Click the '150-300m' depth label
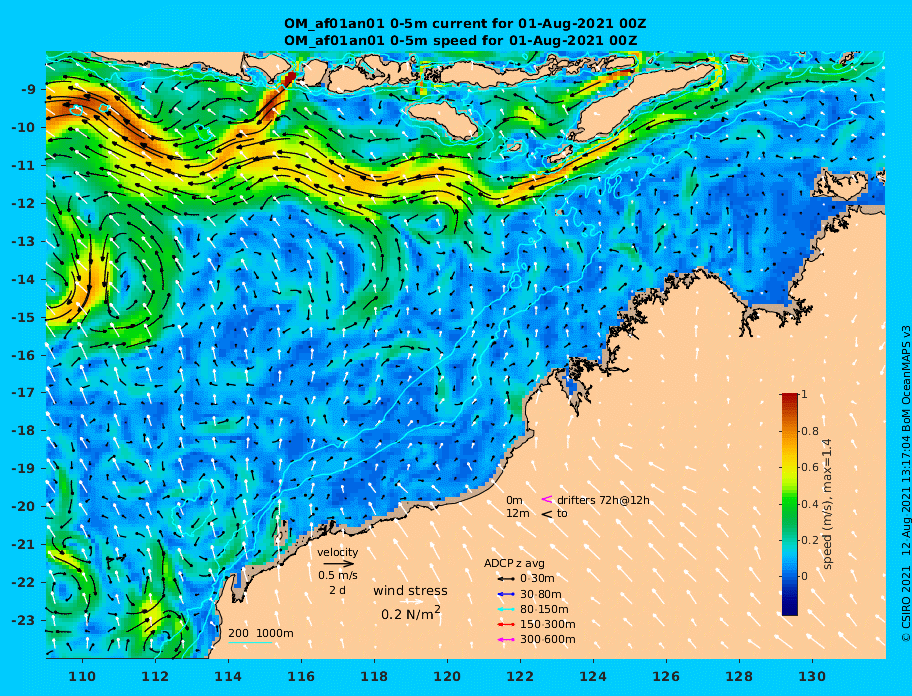This screenshot has width=912, height=696. coord(547,624)
